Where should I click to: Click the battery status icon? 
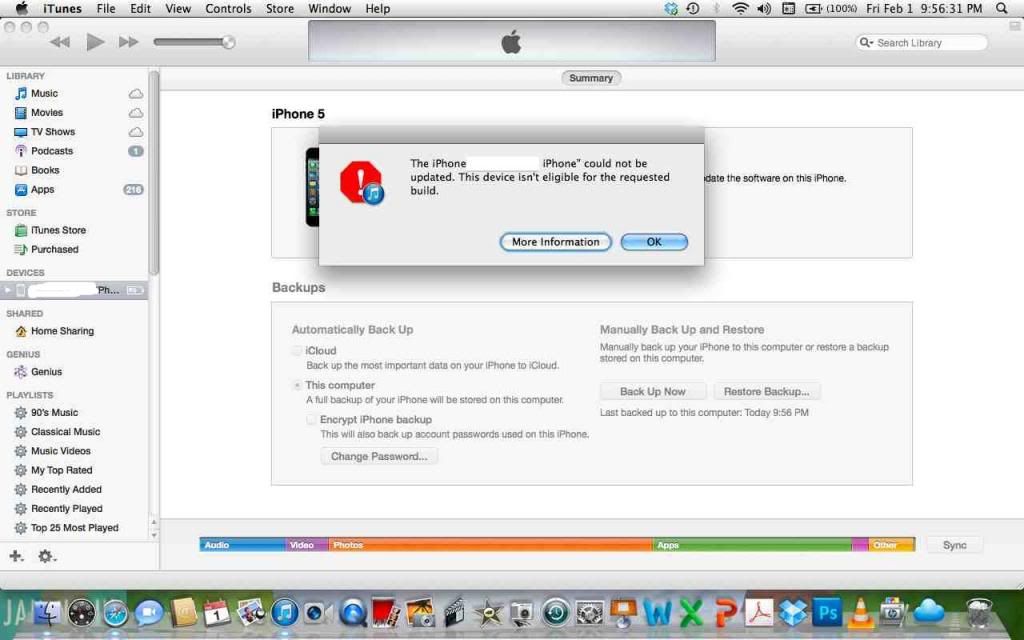814,8
